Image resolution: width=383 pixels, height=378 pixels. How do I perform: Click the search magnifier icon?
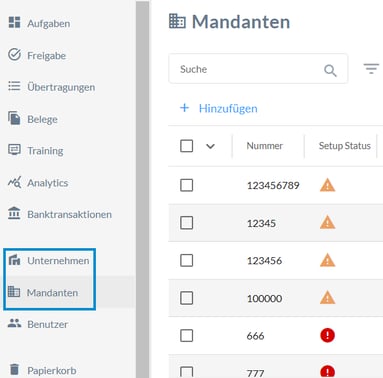(330, 70)
